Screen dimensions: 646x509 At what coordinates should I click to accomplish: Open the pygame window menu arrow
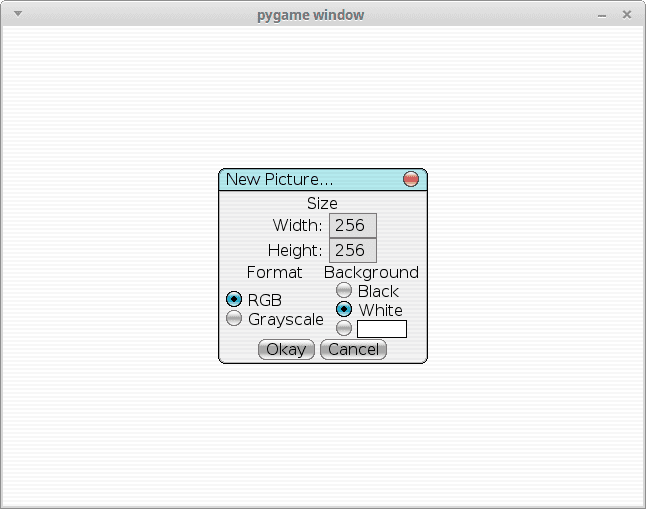point(18,14)
